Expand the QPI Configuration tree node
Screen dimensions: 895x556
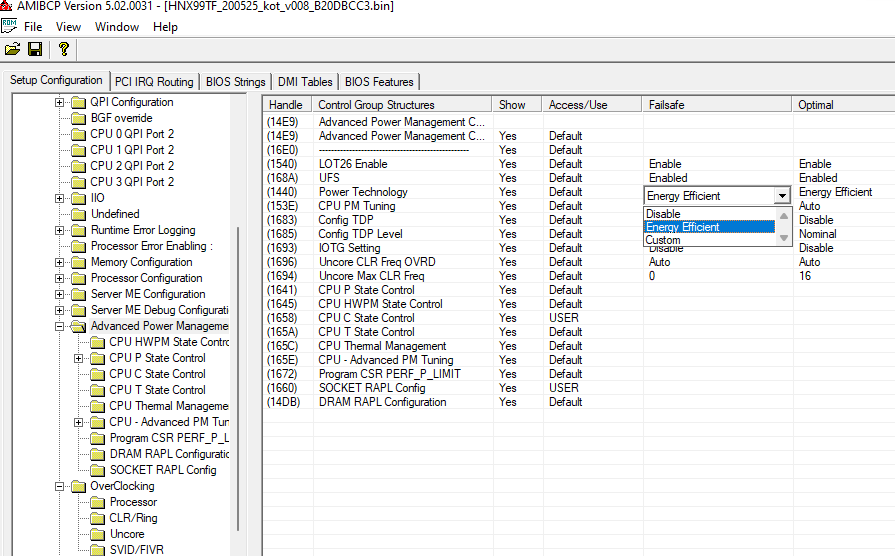coord(59,103)
